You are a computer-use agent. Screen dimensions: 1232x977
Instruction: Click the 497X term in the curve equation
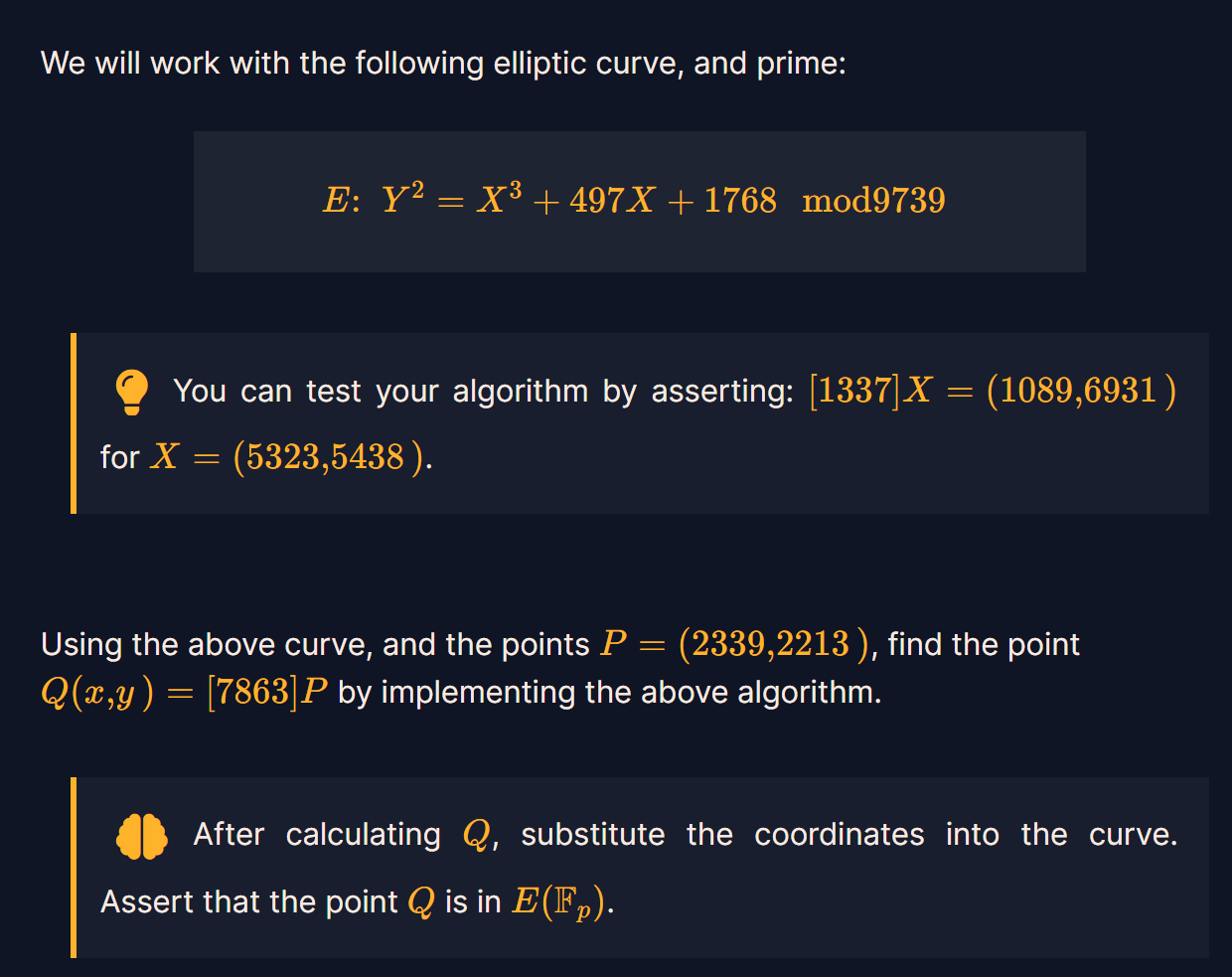pyautogui.click(x=611, y=201)
